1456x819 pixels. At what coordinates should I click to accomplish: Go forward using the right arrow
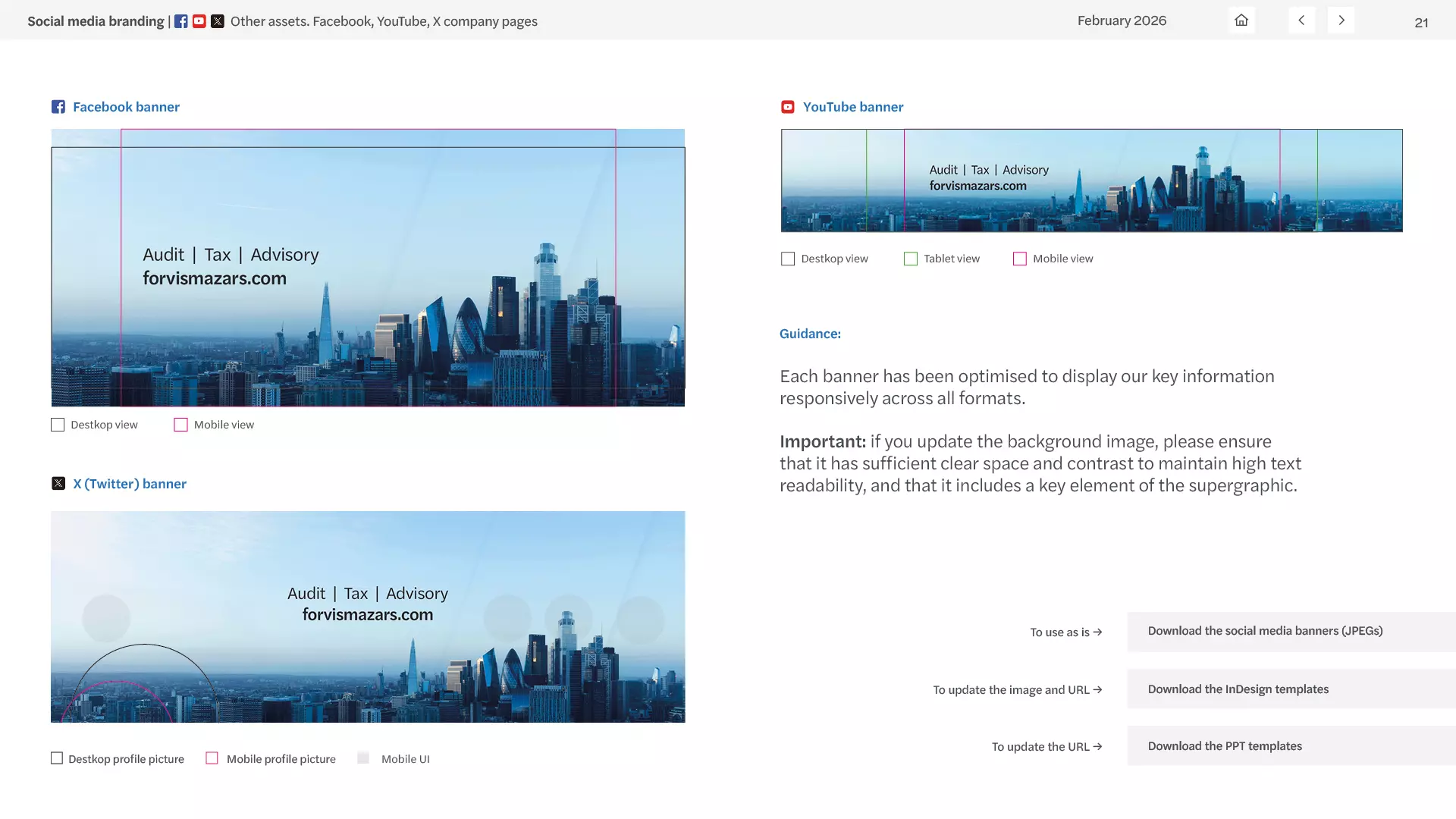(x=1341, y=20)
